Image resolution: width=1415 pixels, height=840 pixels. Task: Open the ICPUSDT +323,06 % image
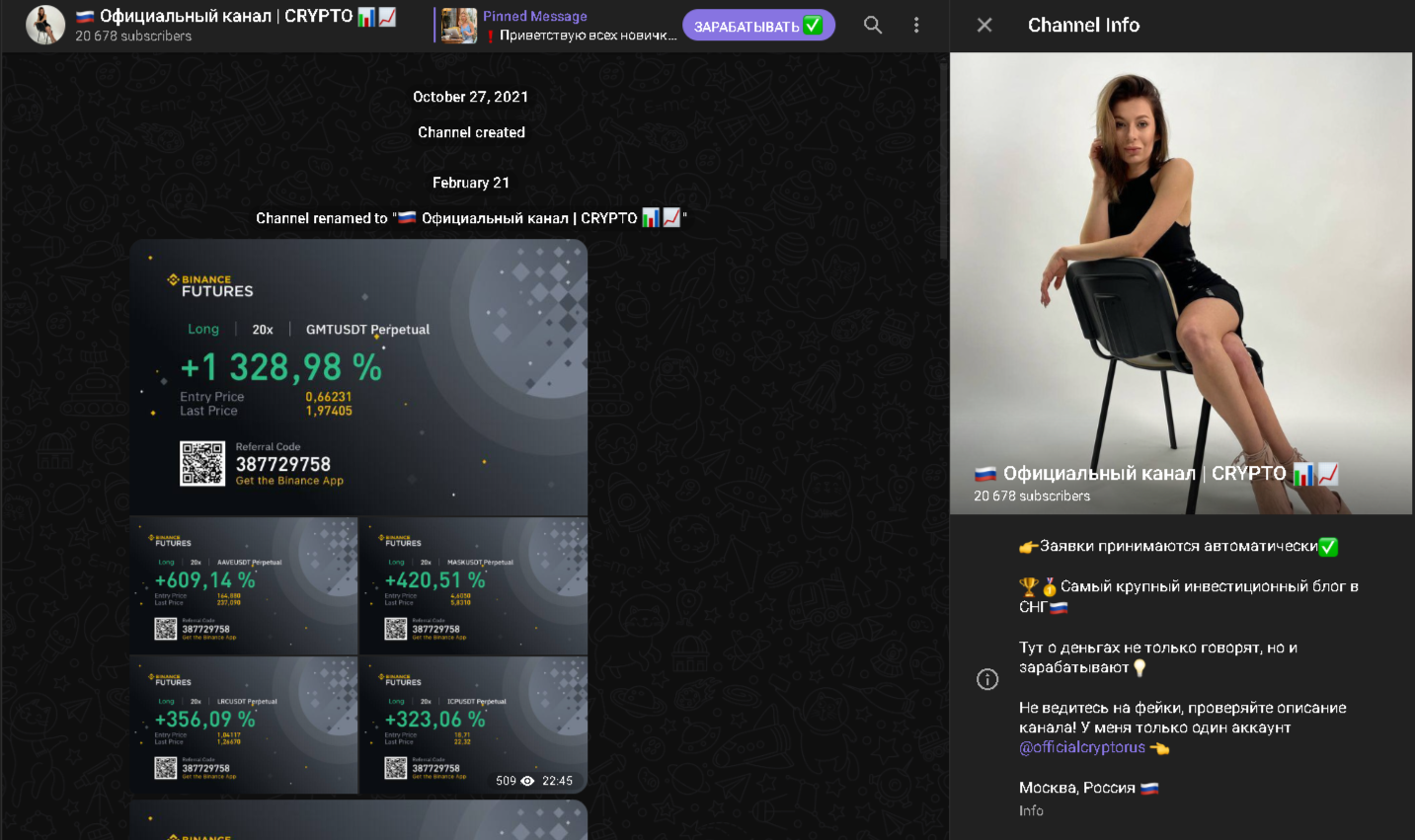pos(473,725)
